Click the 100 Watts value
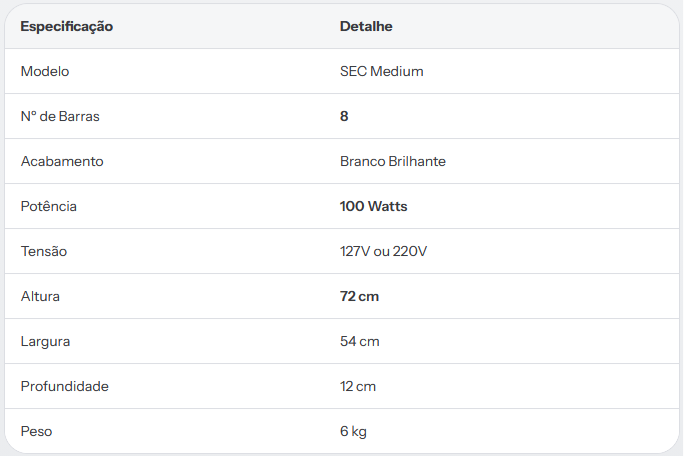 pos(373,206)
